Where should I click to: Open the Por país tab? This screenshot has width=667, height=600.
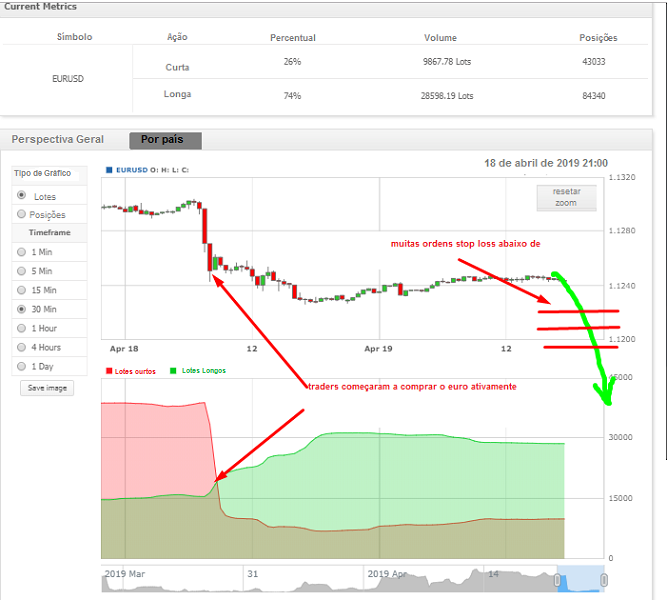165,140
